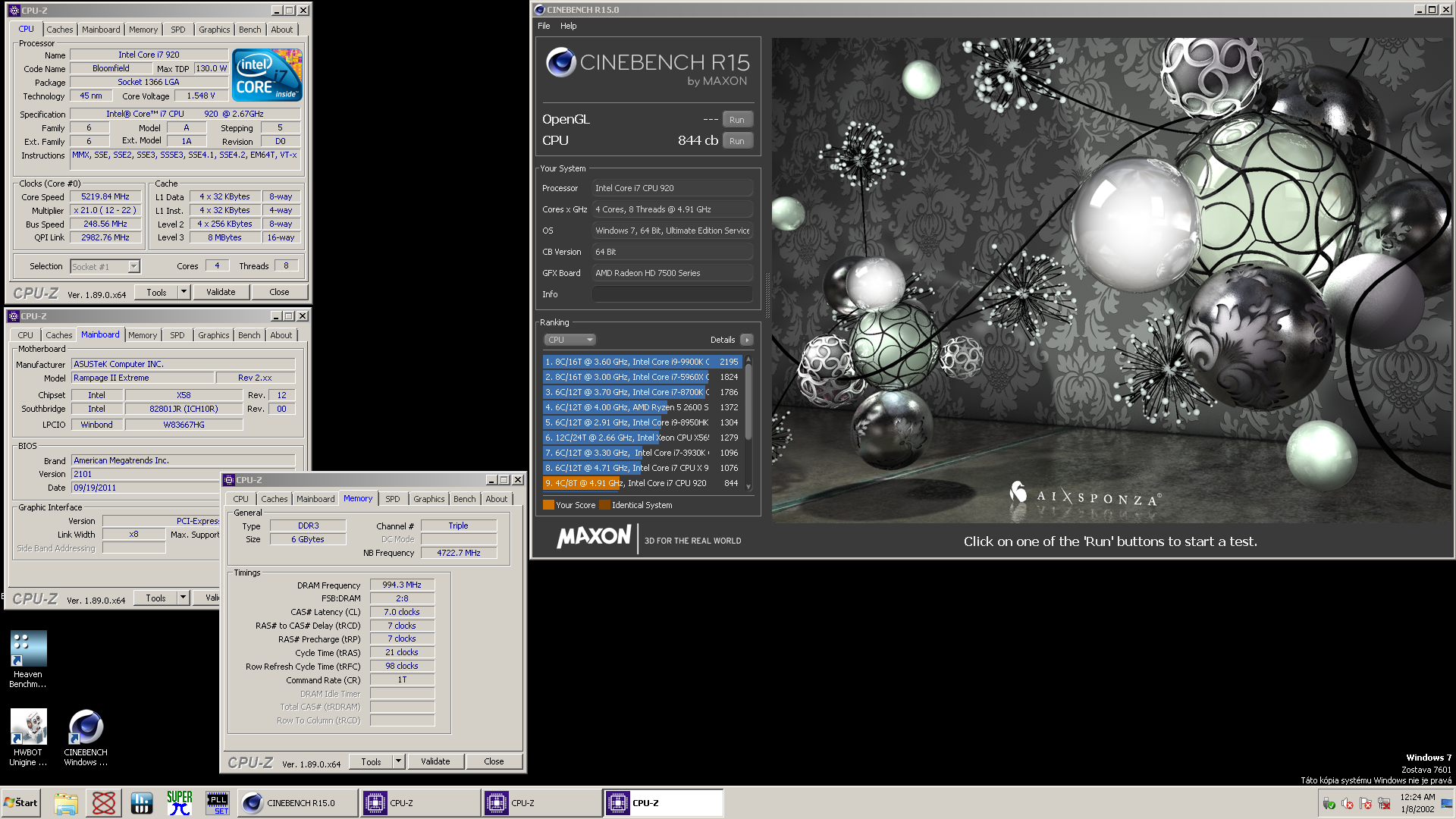Open Mainboard tab in front Memory CPU-Z window
Image resolution: width=1456 pixels, height=819 pixels.
315,499
